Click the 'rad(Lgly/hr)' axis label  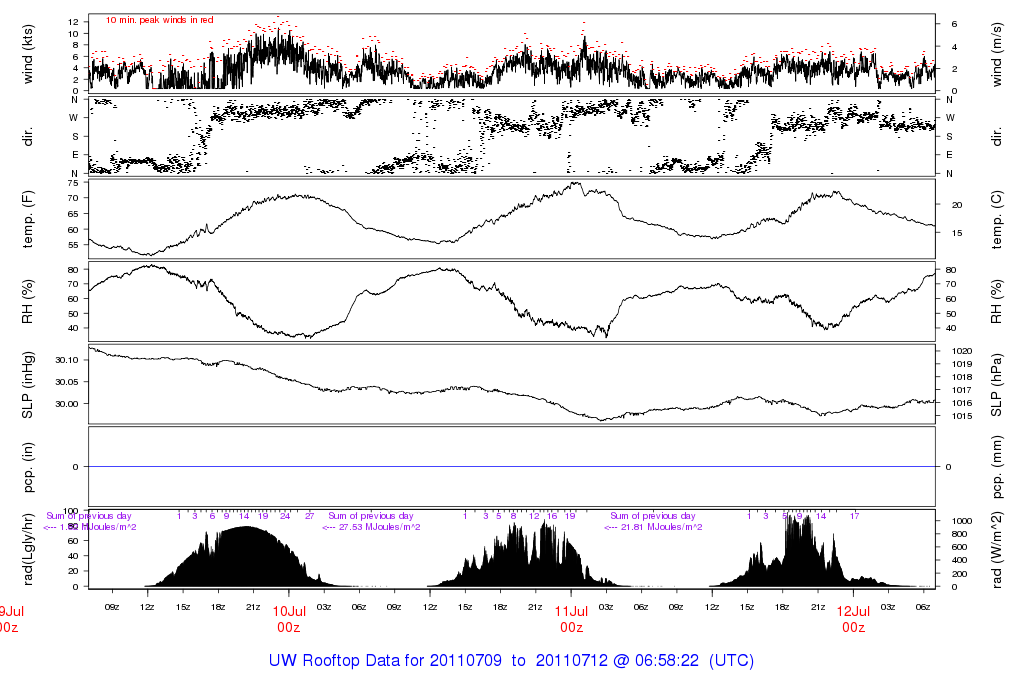click(x=27, y=549)
